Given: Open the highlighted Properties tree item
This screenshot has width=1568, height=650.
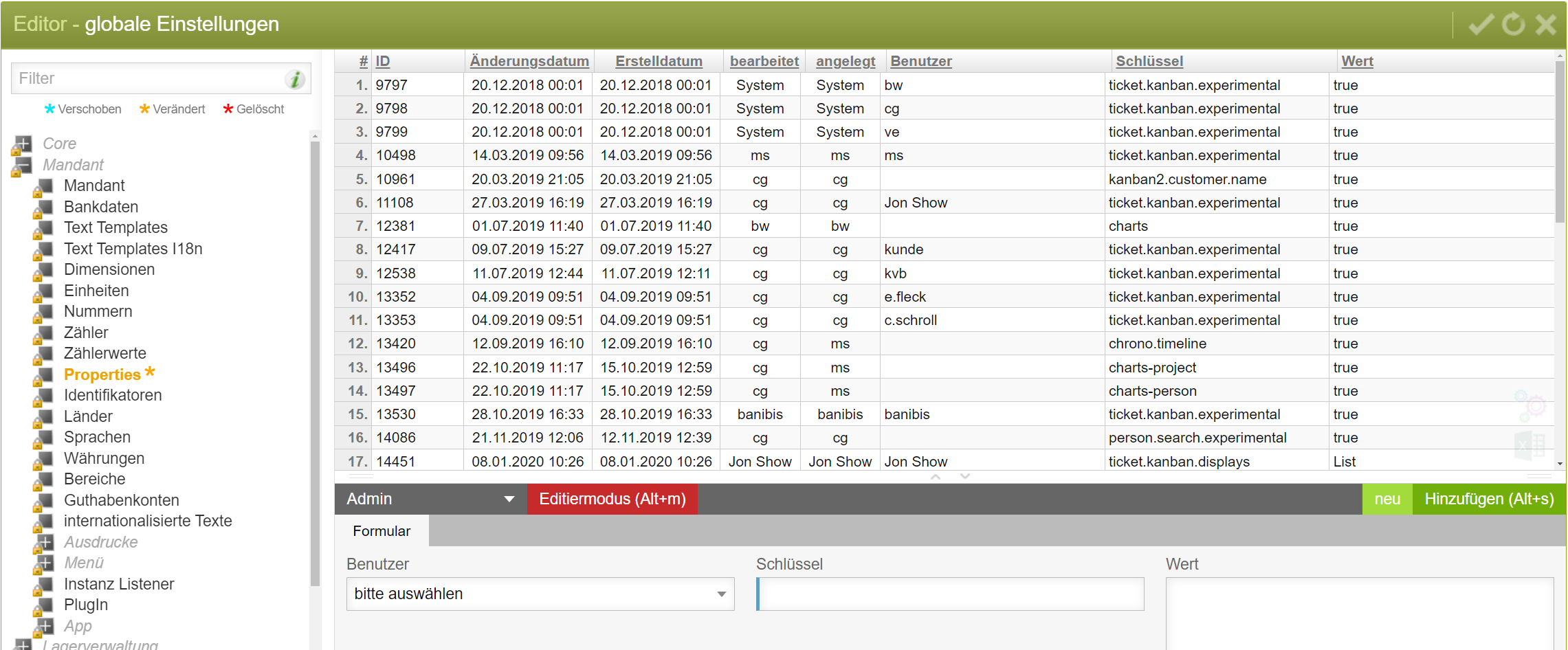Looking at the screenshot, I should click(x=102, y=375).
